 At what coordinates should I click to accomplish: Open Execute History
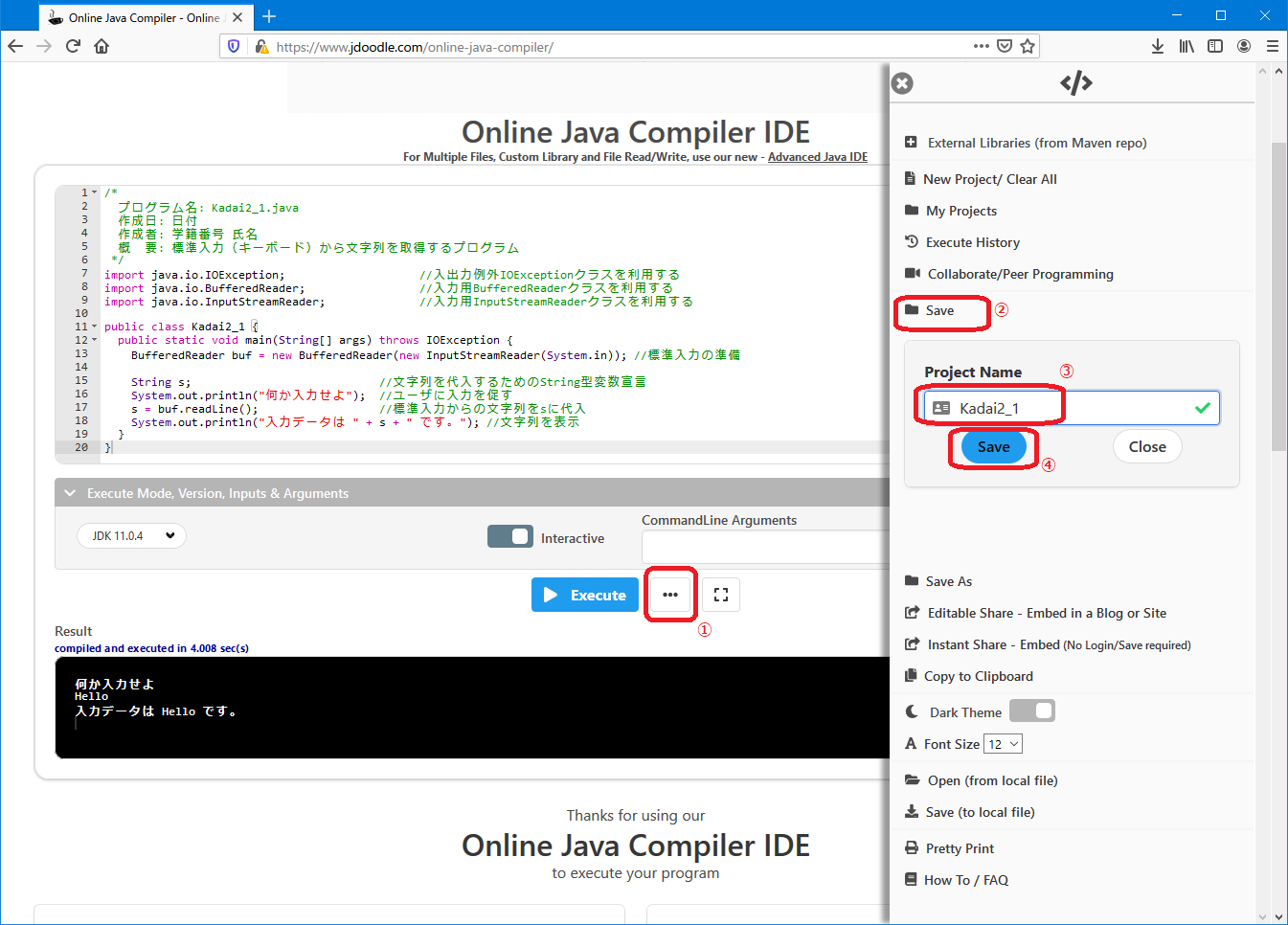pos(962,242)
